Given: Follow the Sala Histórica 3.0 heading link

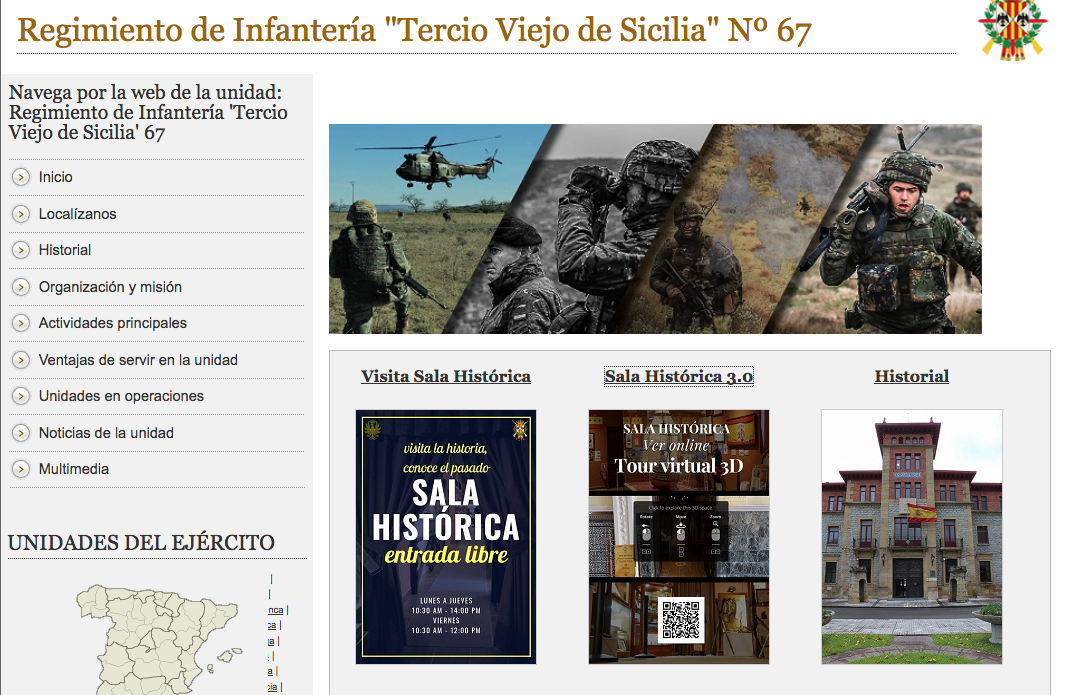Looking at the screenshot, I should [x=678, y=377].
